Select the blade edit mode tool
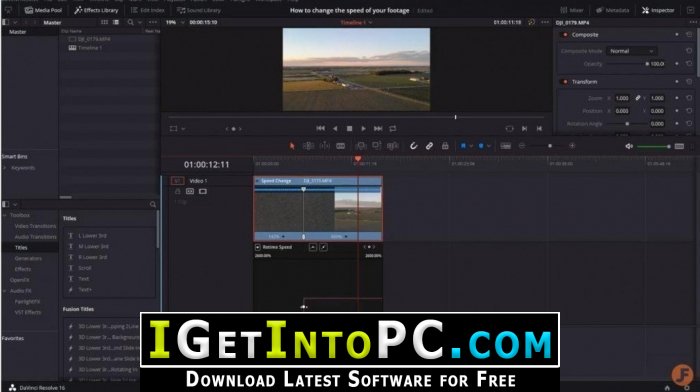The height and width of the screenshot is (392, 700). pyautogui.click(x=341, y=146)
